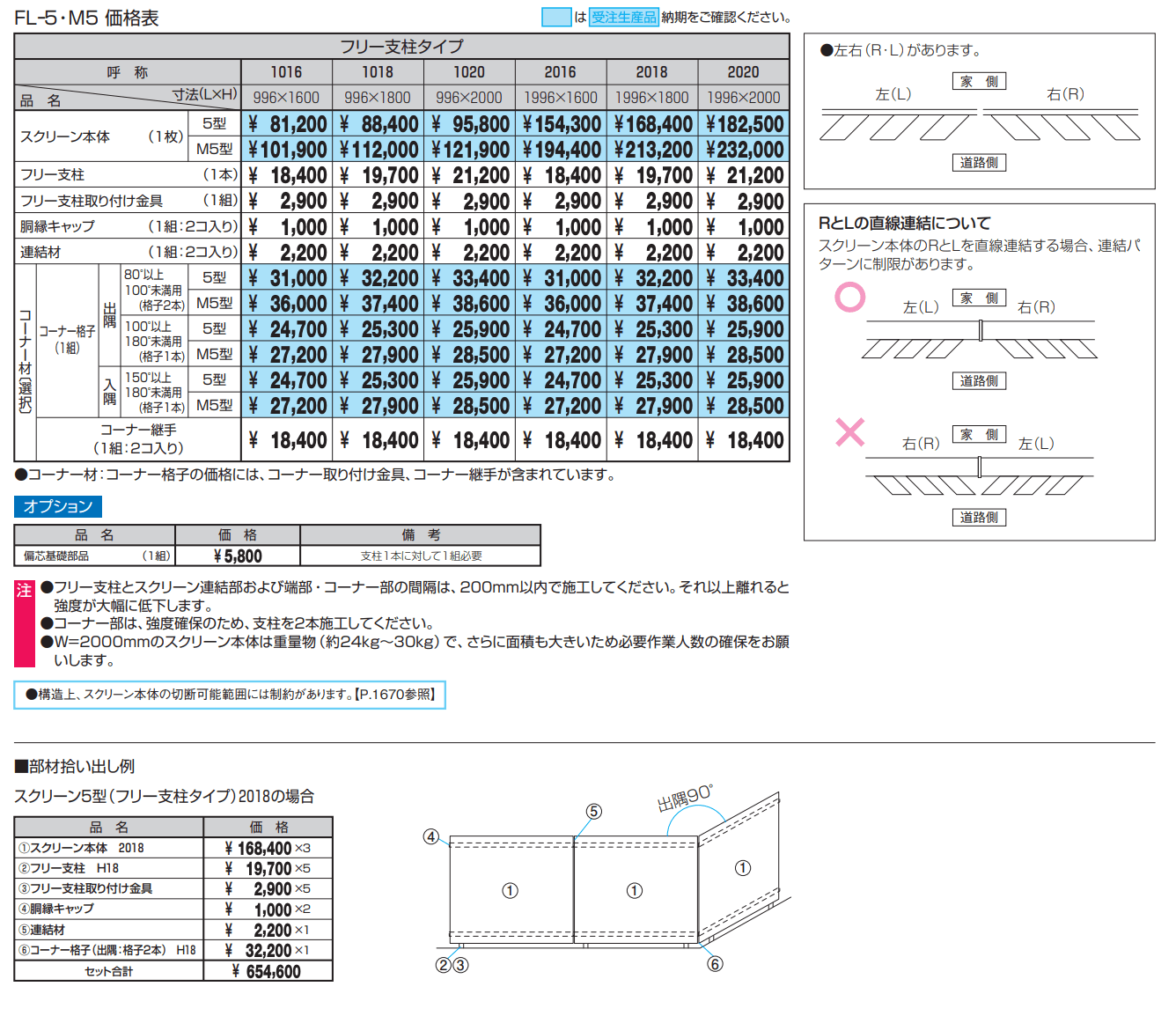1176x1016 pixels.
Task: Click the 家側 label in the R·L diagram
Action: pos(980,80)
